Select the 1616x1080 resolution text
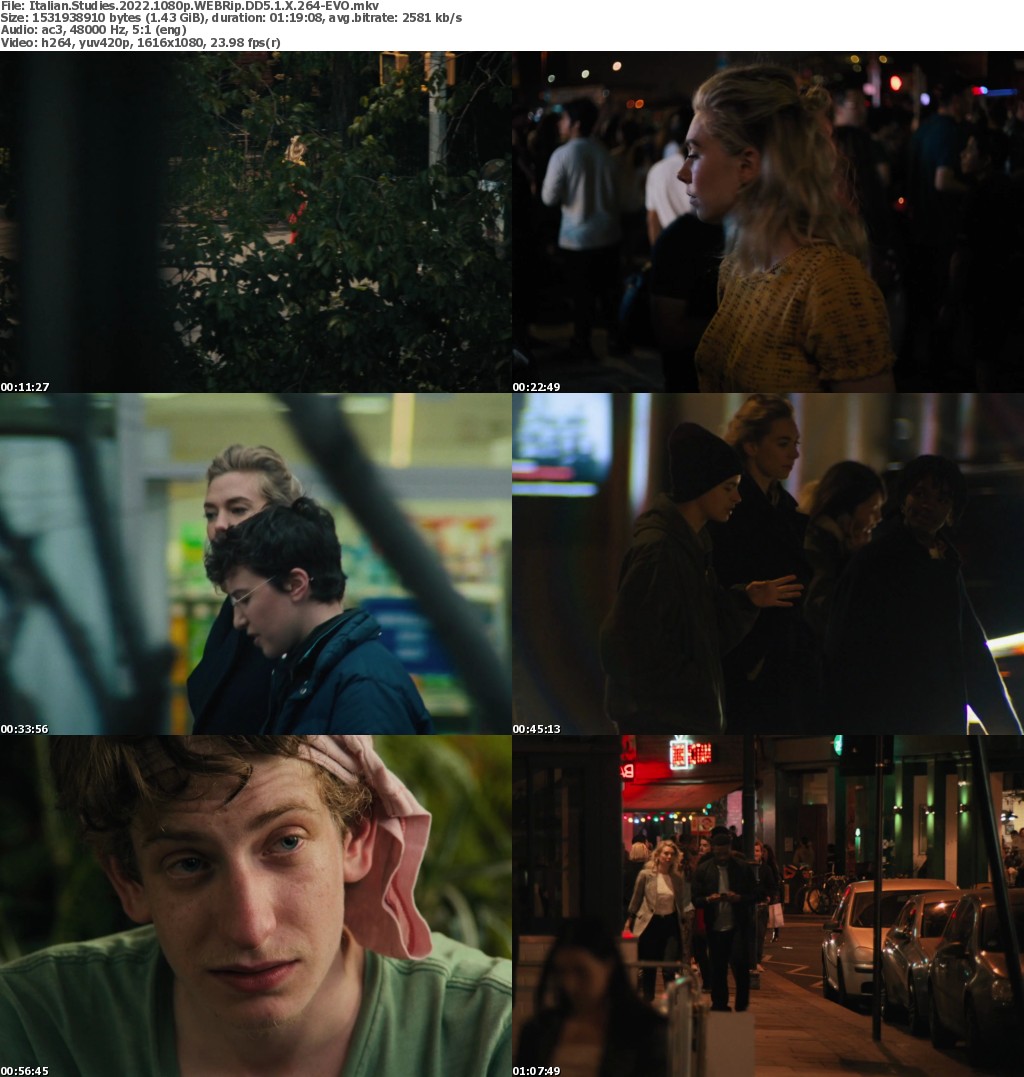Screen dimensions: 1024x1077 click(x=171, y=42)
